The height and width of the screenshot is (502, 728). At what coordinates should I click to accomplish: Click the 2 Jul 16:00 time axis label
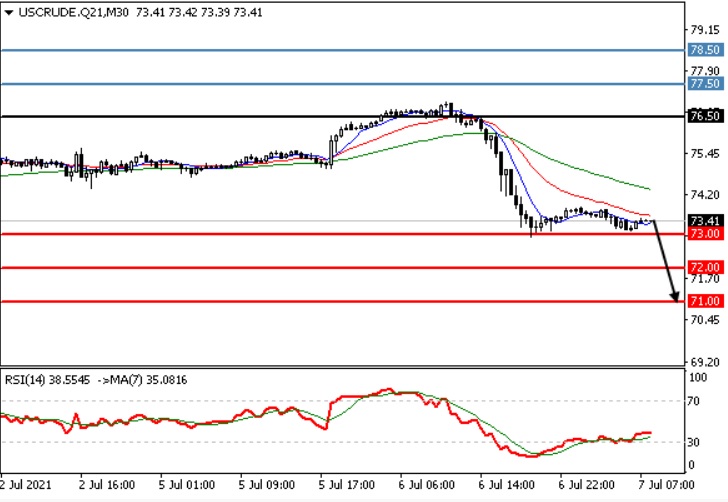(107, 485)
